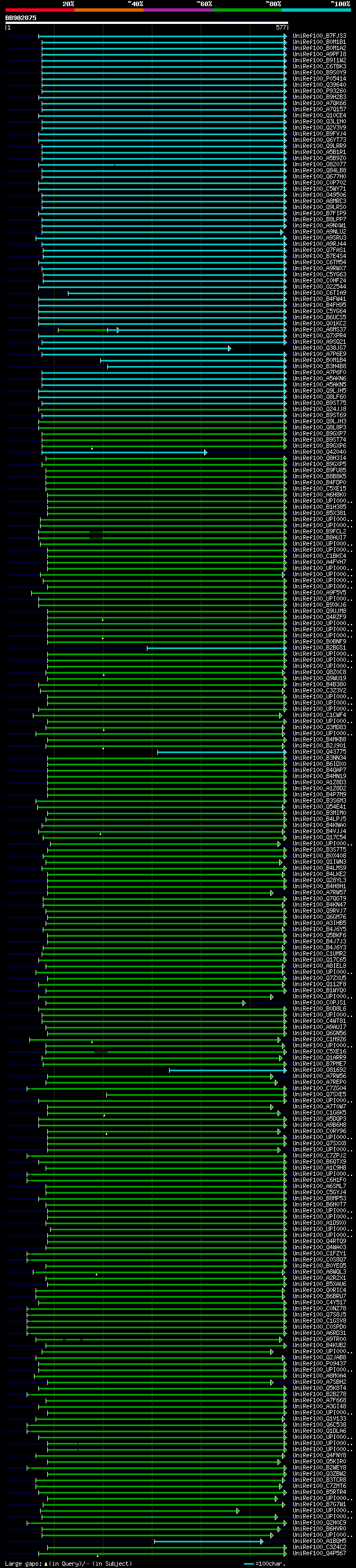Image resolution: width=356 pixels, height=1568 pixels.
Task: Click the UniRef100_Q38JG7 hit label
Action: tap(319, 348)
